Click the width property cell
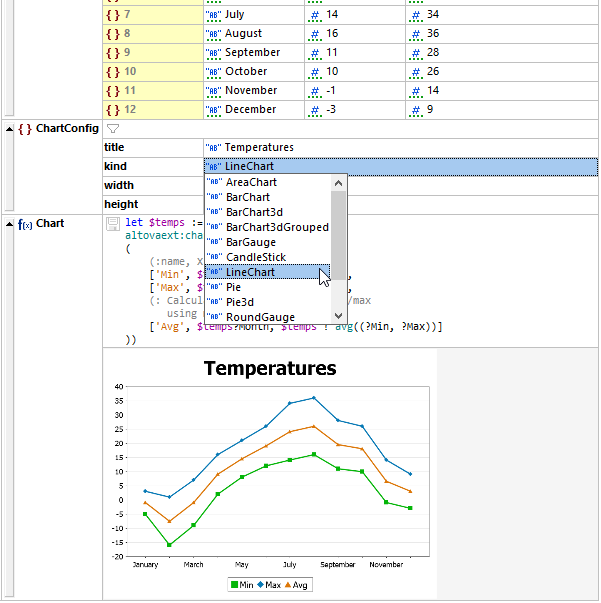Viewport: 601px width, 603px height. pyautogui.click(x=152, y=186)
